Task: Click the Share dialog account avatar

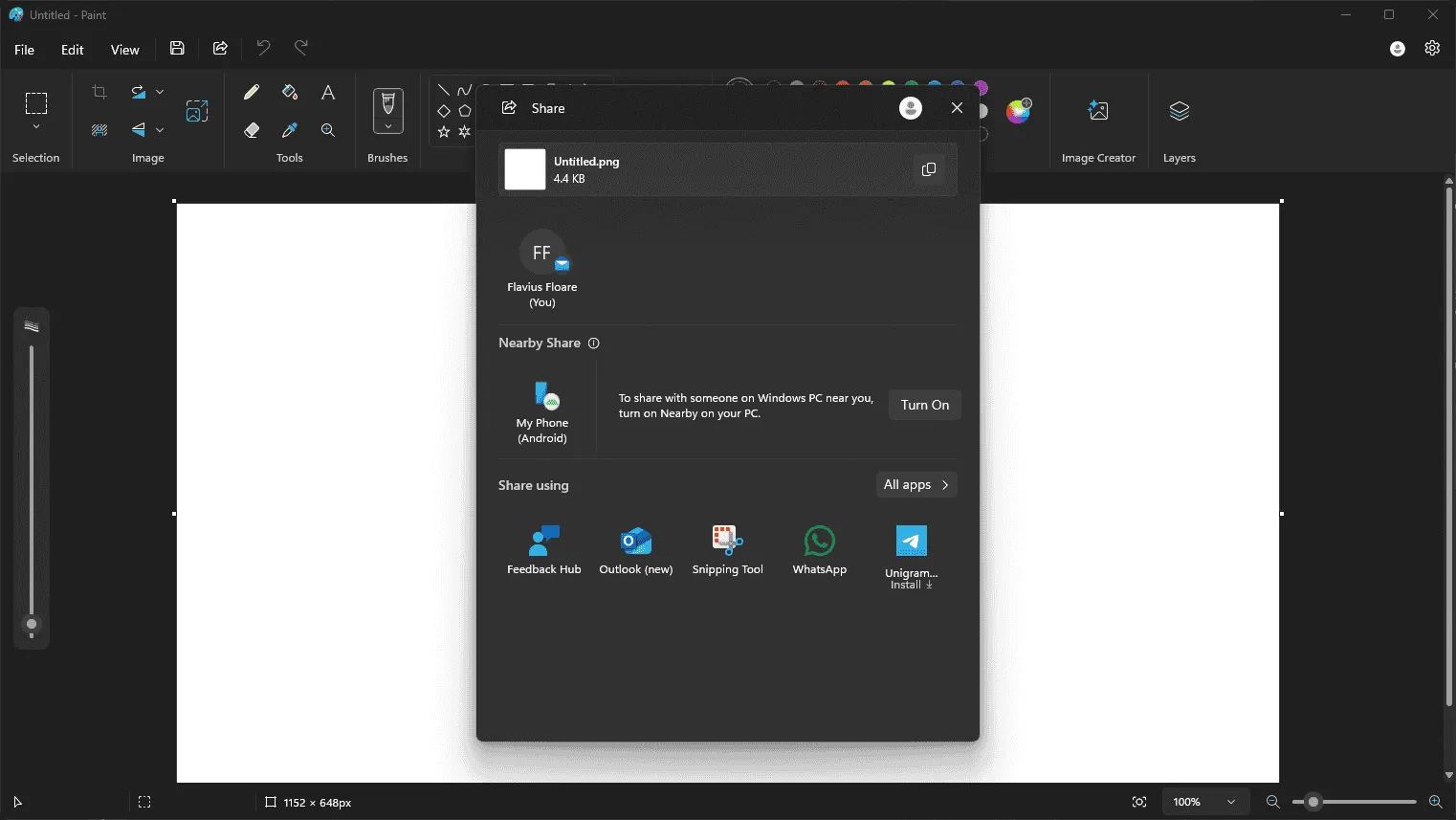Action: (x=911, y=108)
